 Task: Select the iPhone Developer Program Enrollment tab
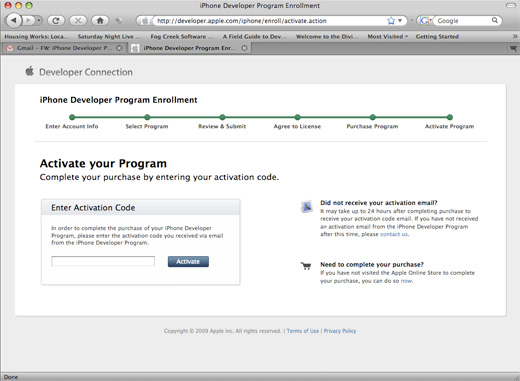tap(190, 48)
